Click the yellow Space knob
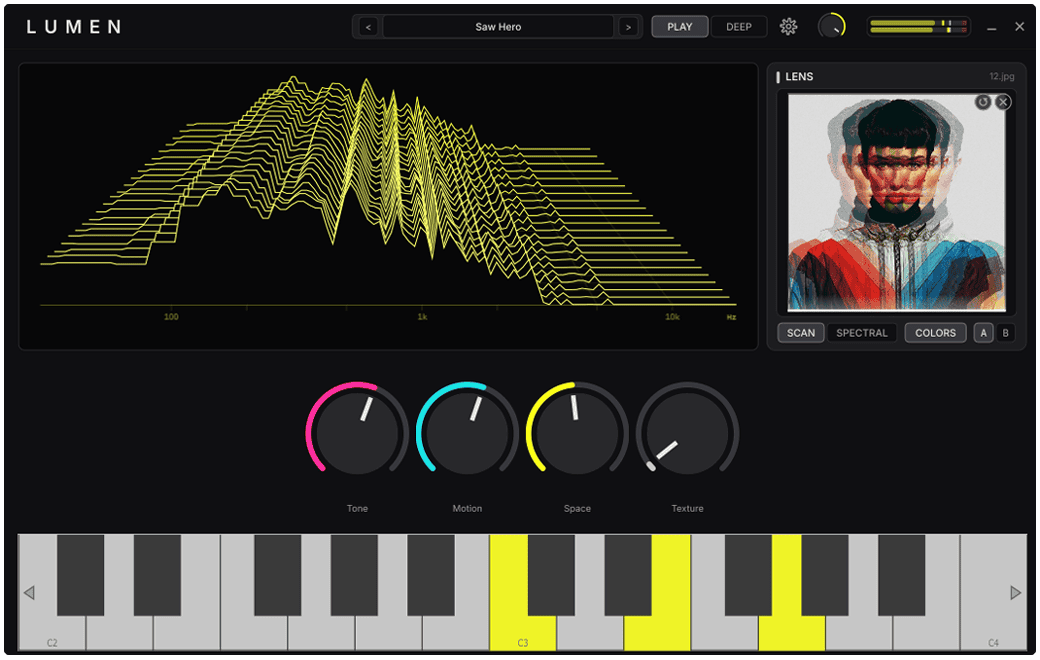 coord(577,432)
